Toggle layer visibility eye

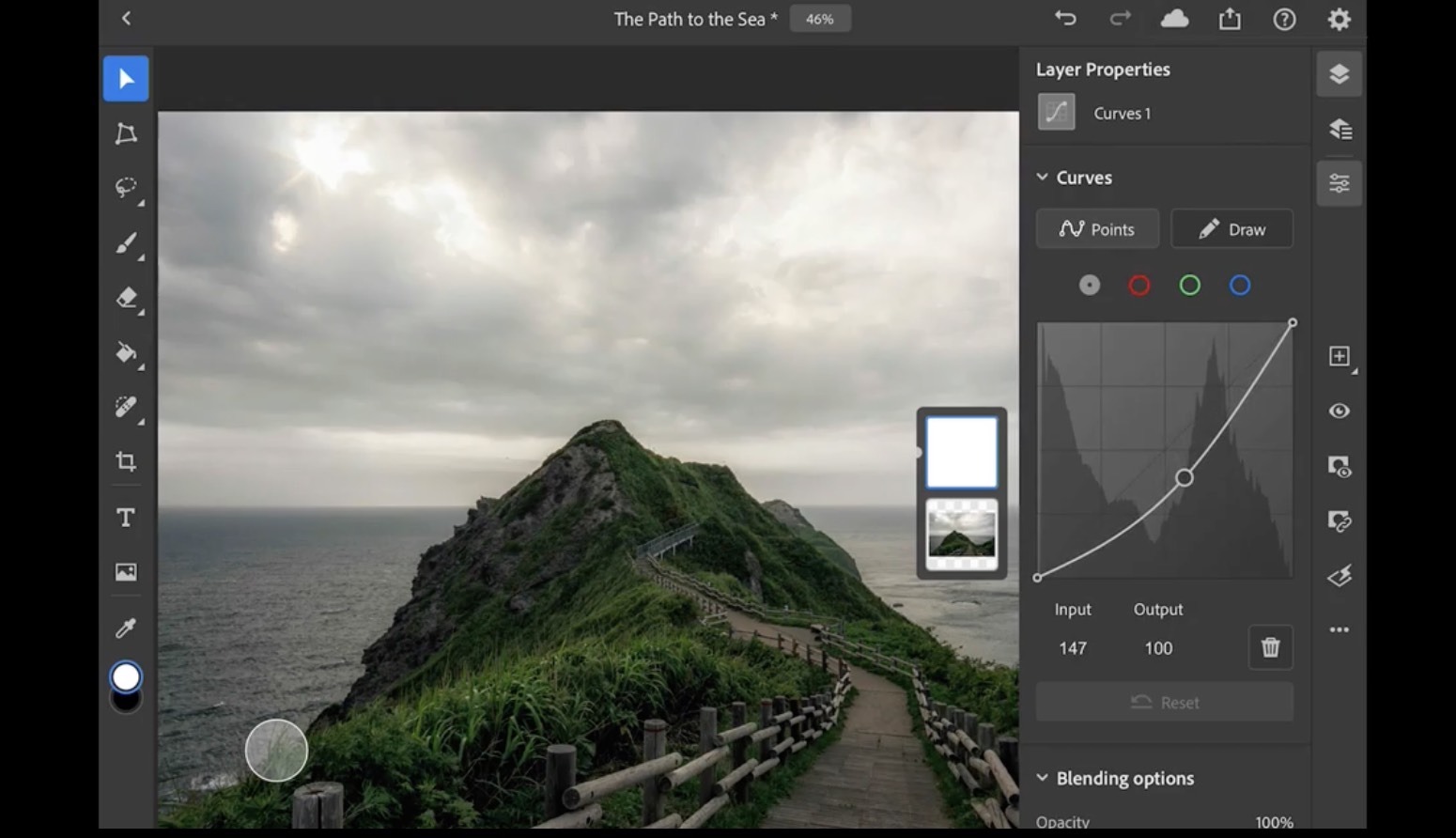pos(1340,411)
